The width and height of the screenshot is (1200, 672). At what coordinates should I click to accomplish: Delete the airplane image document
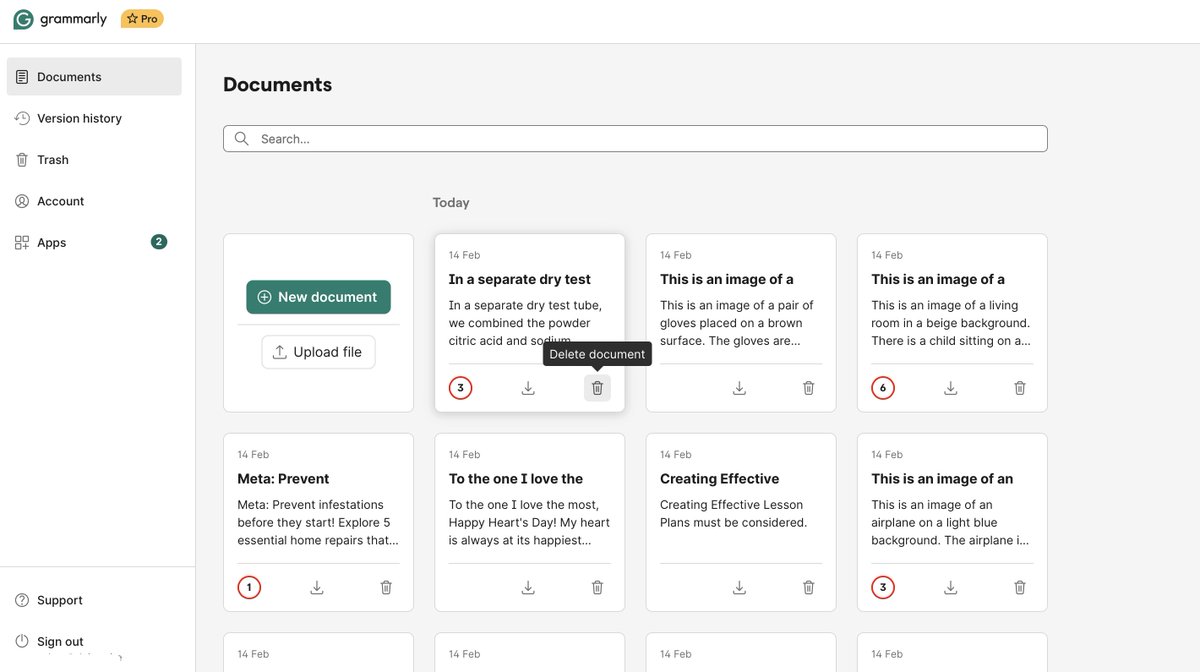[1020, 587]
